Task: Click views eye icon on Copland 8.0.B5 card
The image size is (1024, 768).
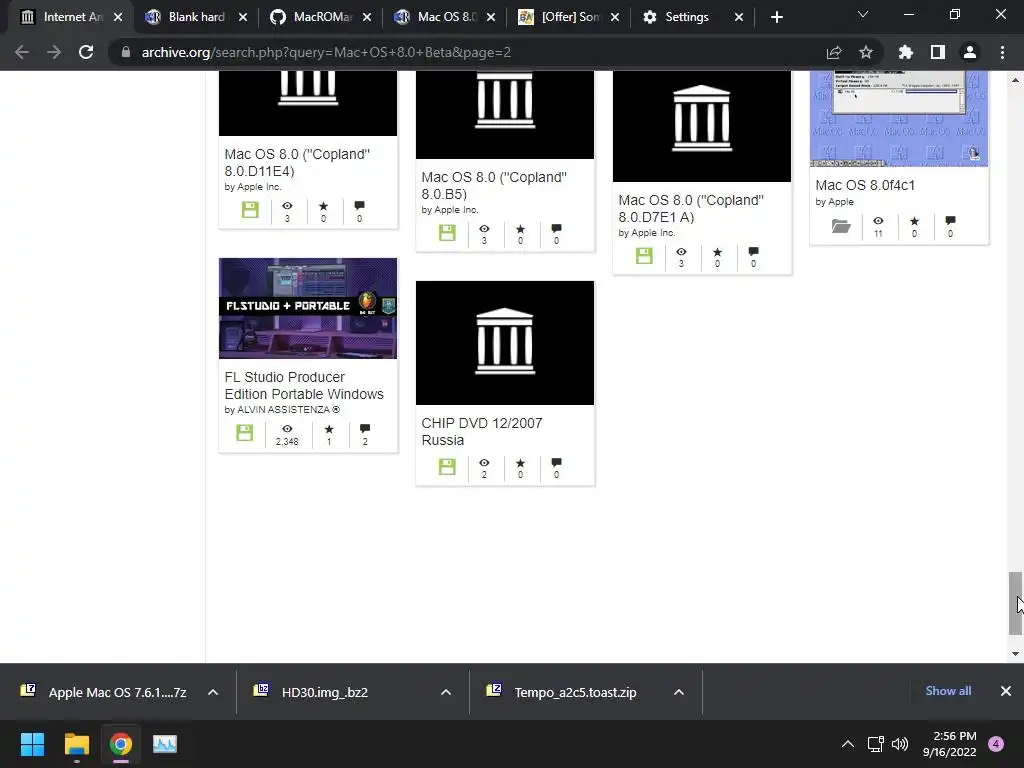Action: 484,229
